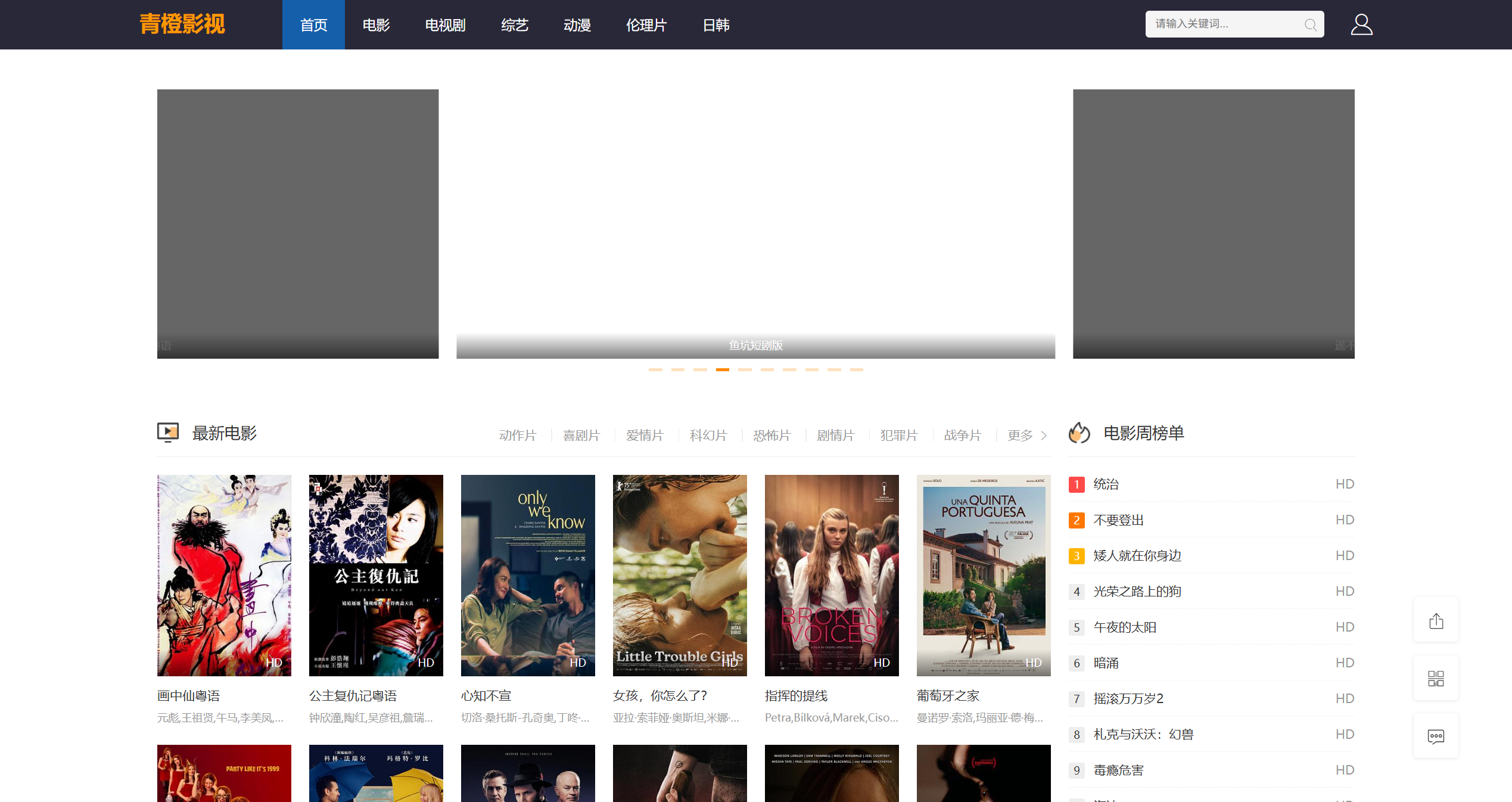
Task: Select the first carousel indicator dash
Action: (655, 370)
